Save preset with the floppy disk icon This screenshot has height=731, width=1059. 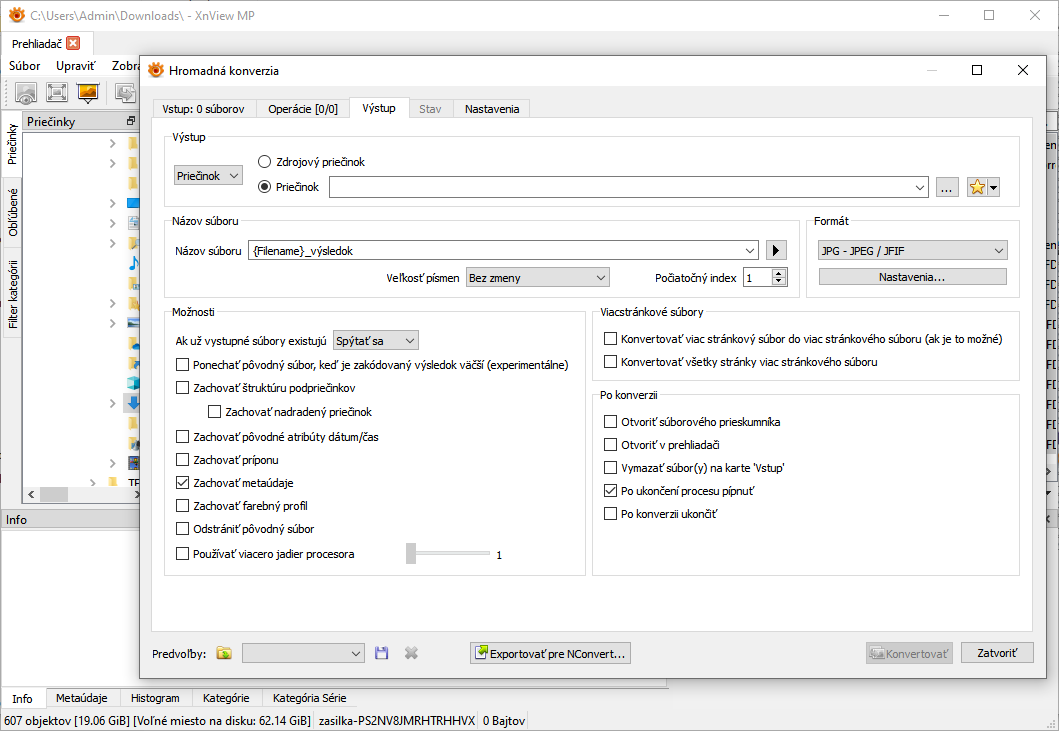(x=381, y=653)
